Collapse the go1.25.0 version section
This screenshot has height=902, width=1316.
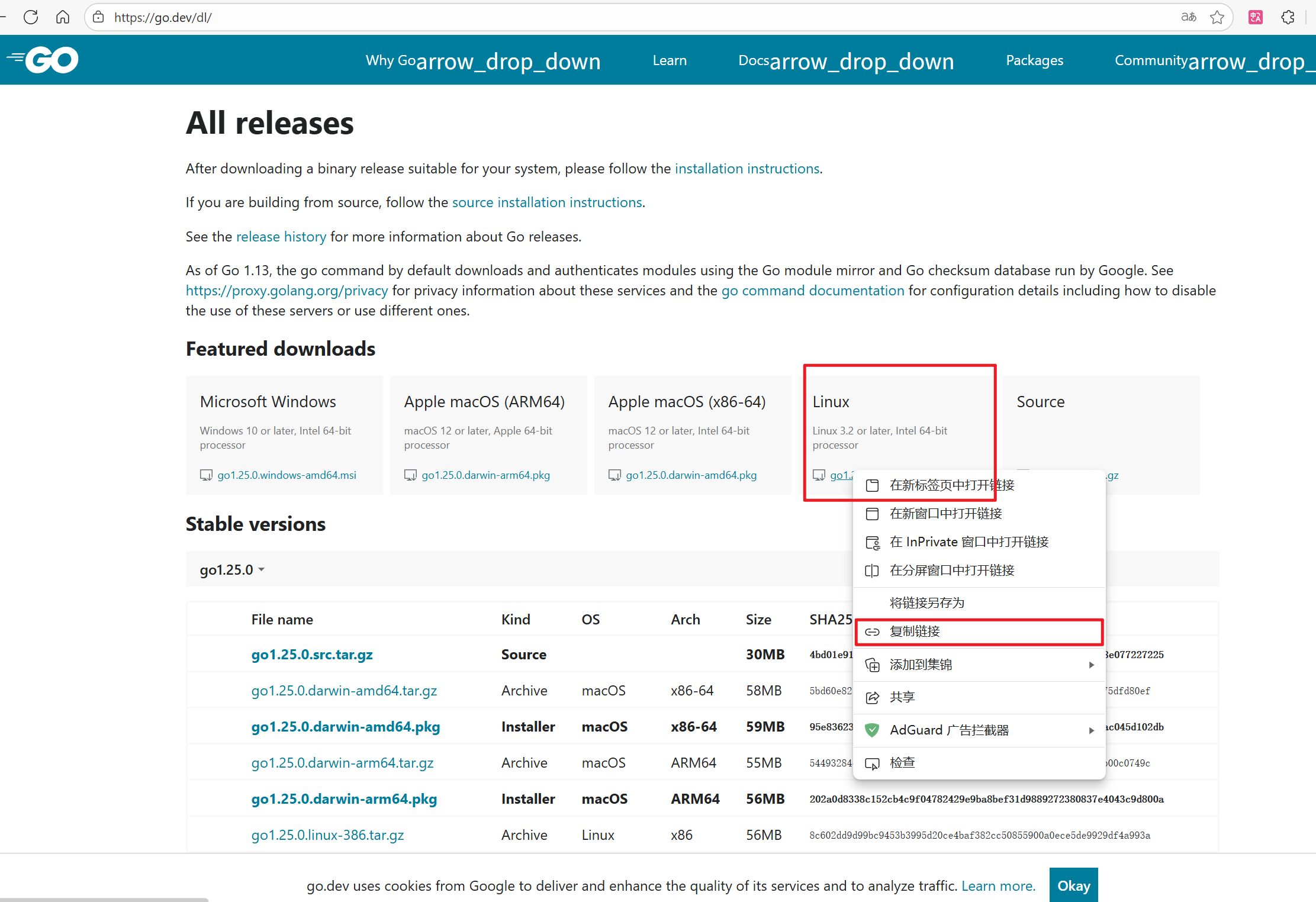232,569
